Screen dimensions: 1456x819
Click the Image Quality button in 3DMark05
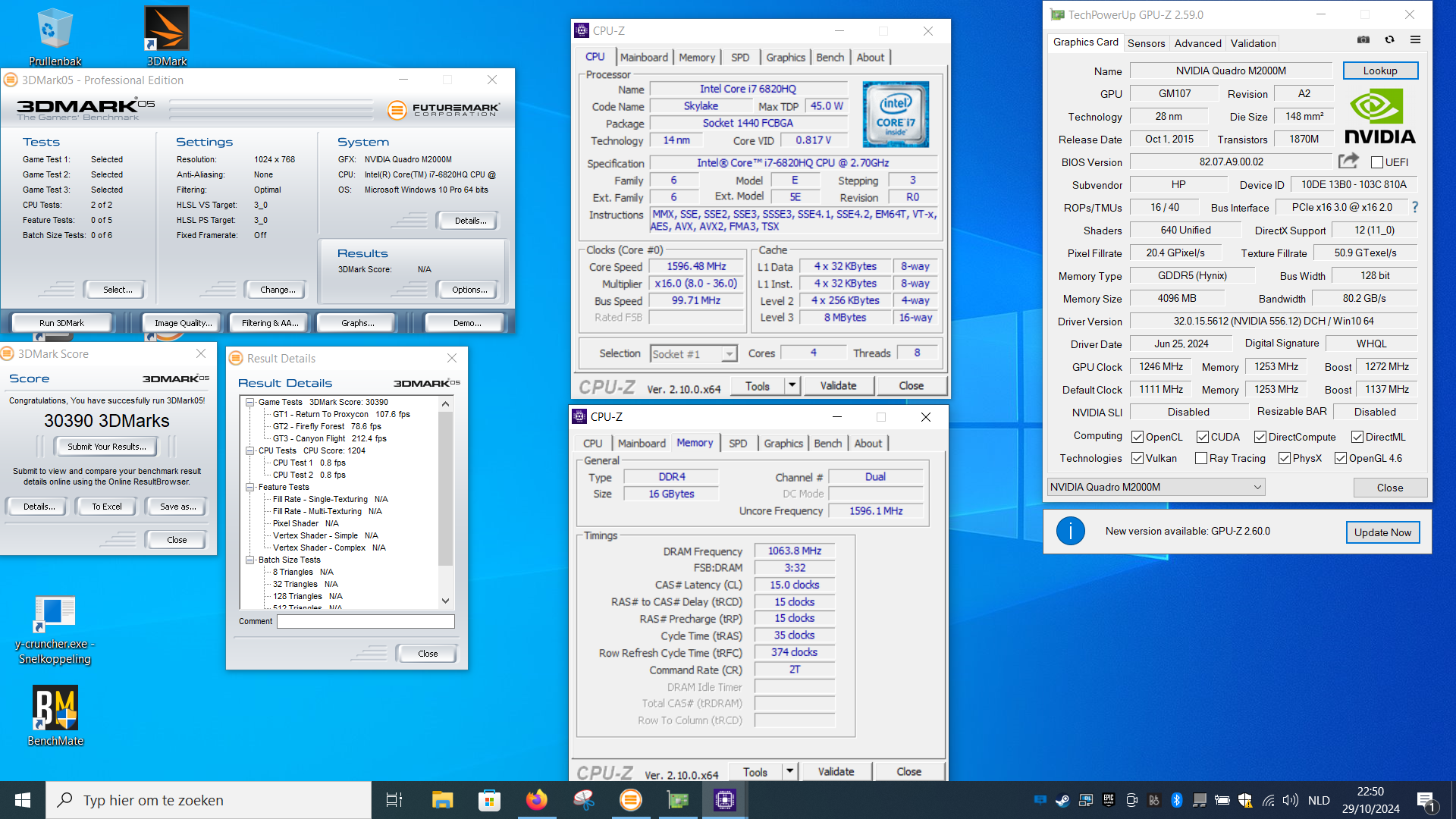coord(183,323)
